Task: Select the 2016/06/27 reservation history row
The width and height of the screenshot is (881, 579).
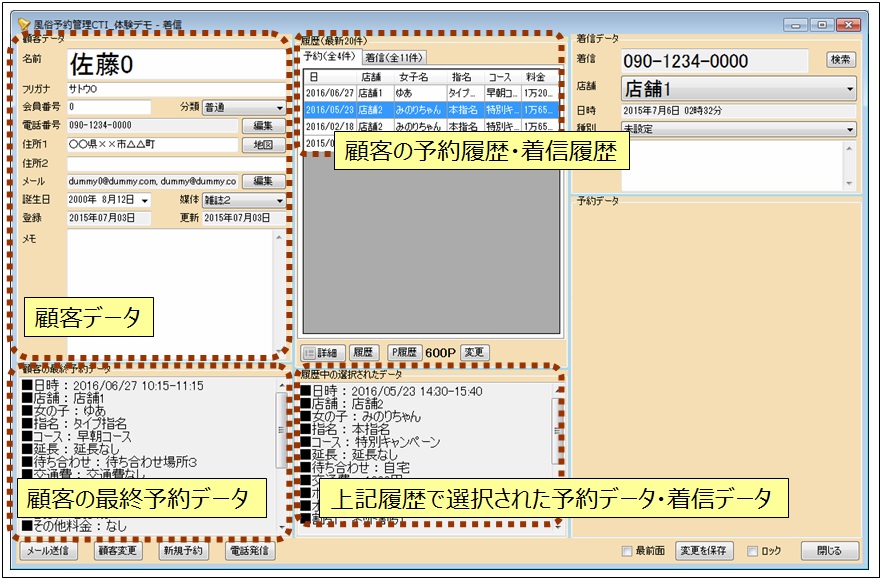Action: (x=330, y=93)
